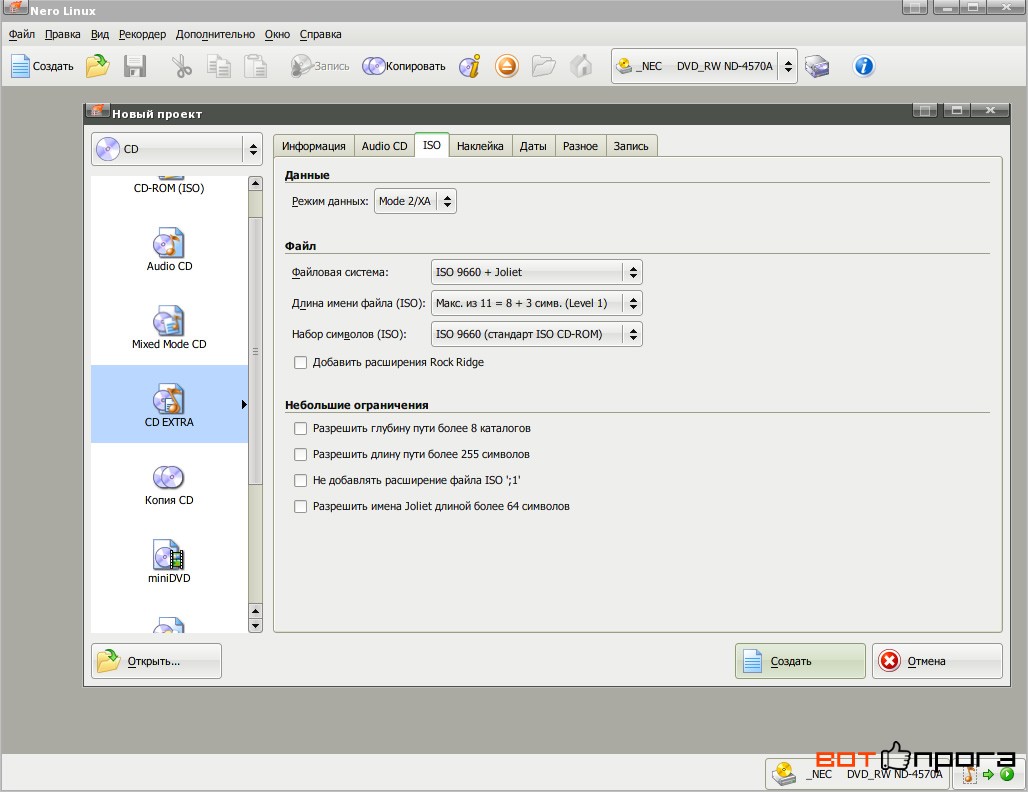Click project list scrollbar up arrow at top
The width and height of the screenshot is (1028, 792).
256,184
